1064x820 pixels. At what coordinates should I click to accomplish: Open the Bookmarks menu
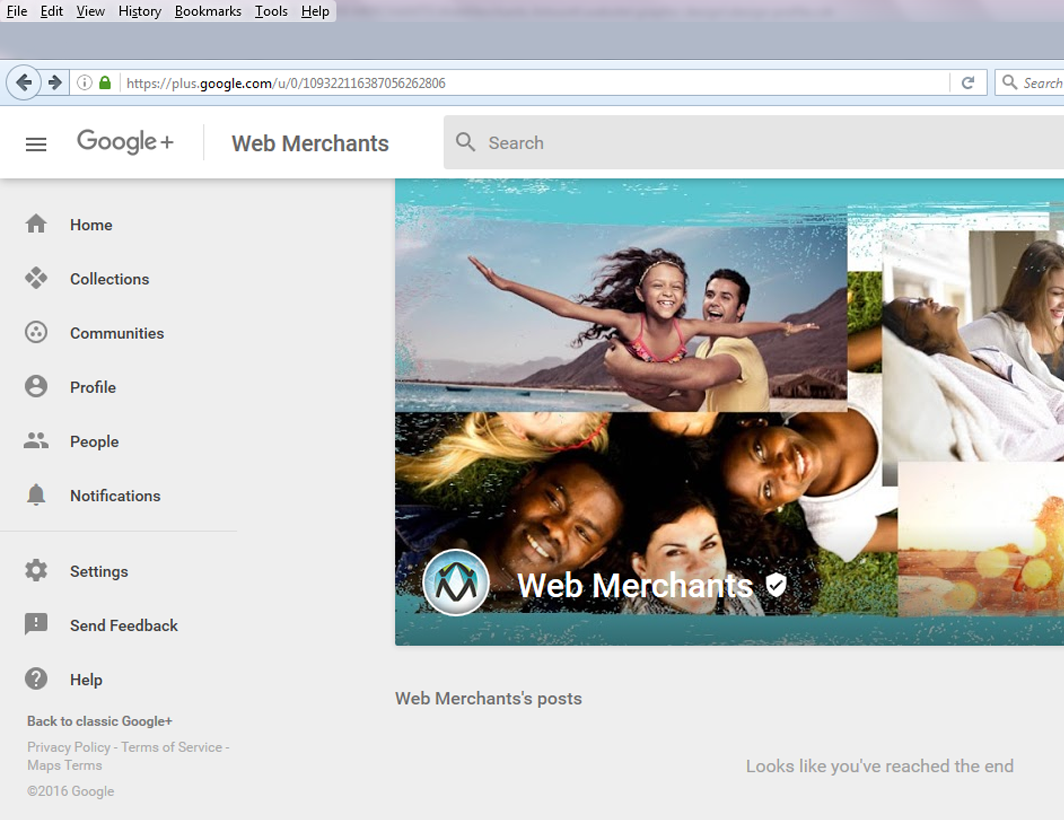point(208,11)
